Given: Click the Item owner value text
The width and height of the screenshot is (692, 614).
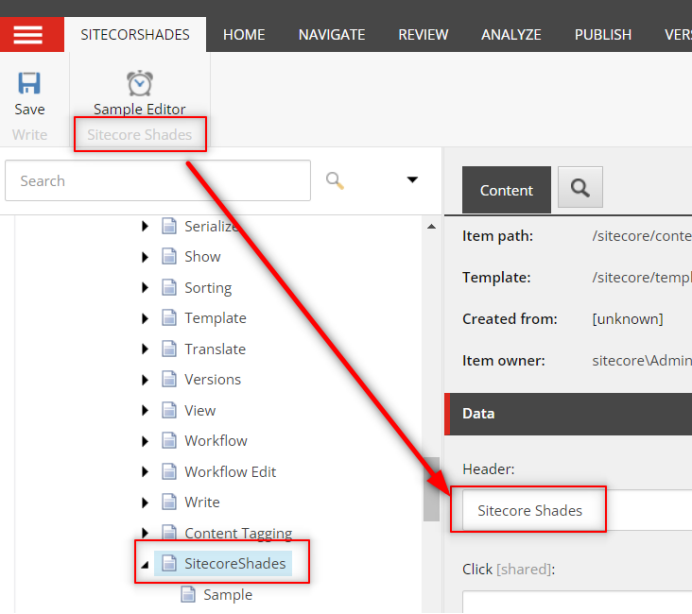Looking at the screenshot, I should (642, 361).
